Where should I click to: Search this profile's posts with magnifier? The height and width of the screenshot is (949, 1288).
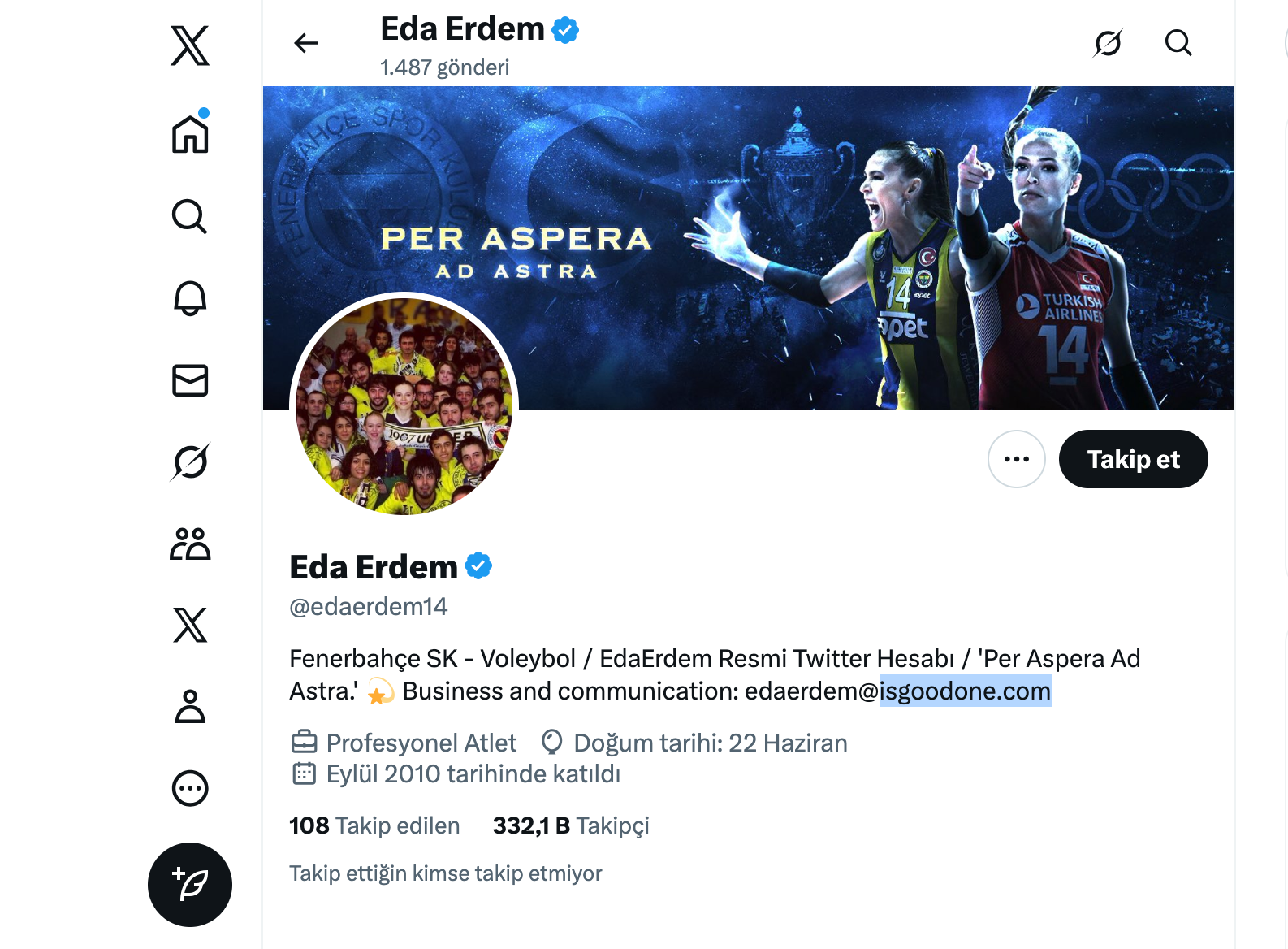1178,43
